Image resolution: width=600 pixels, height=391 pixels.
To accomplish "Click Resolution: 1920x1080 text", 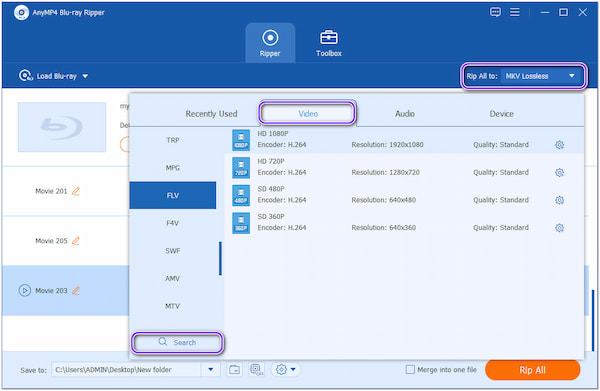I will [387, 145].
